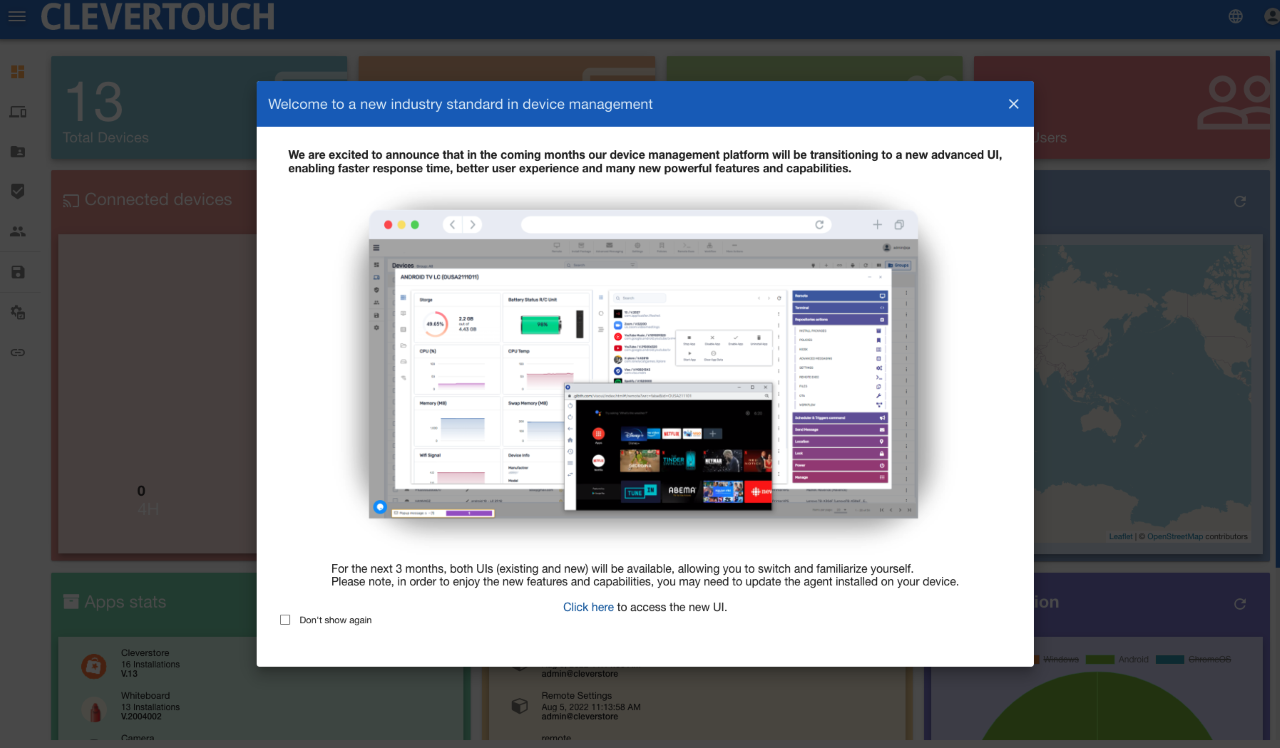Select the dashboard icon in the sidebar

[17, 72]
